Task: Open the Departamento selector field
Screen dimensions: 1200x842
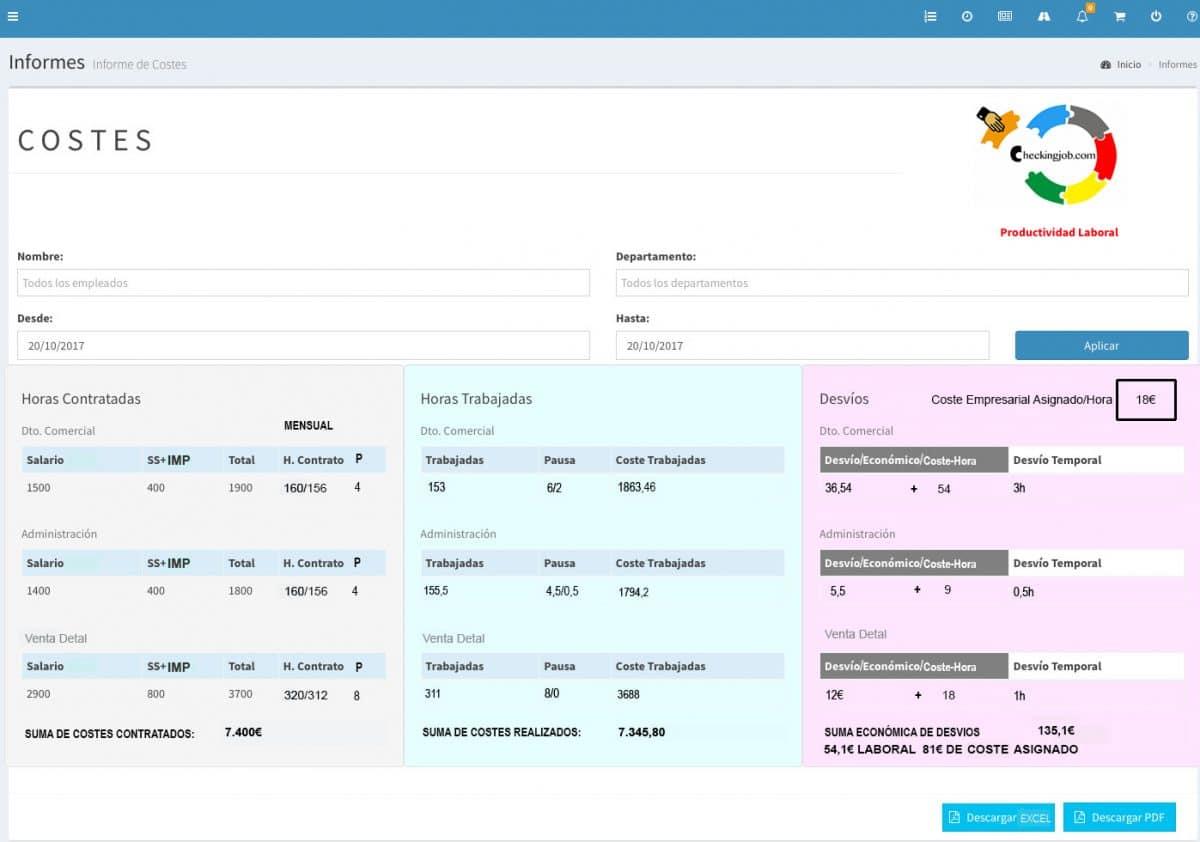Action: coord(902,283)
